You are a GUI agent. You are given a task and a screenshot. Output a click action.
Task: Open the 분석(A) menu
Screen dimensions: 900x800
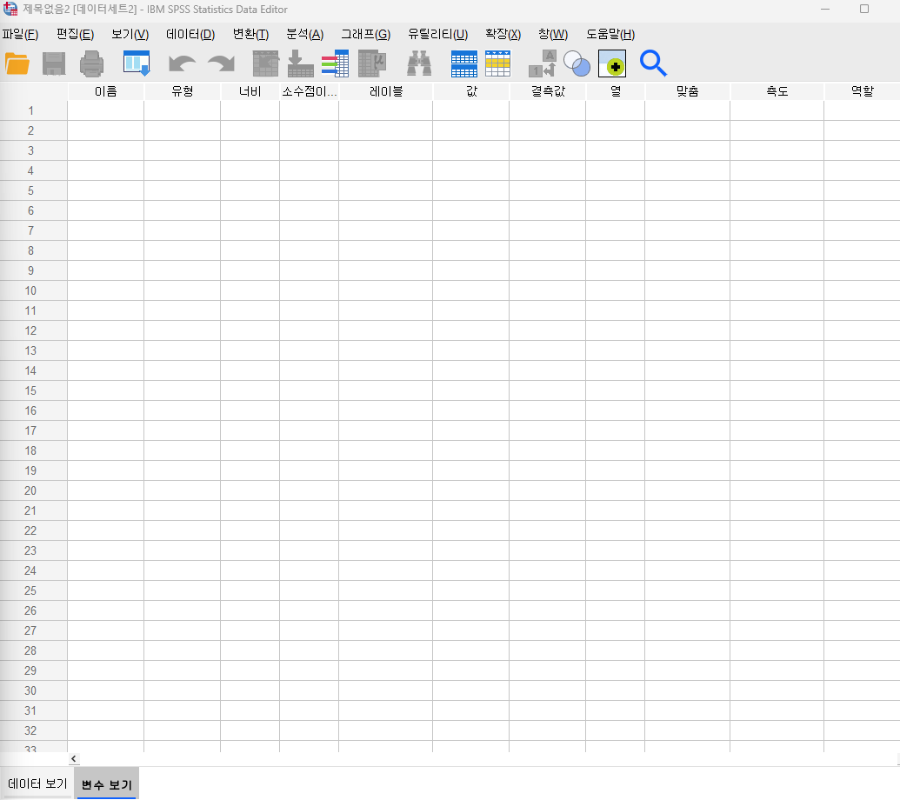coord(305,34)
